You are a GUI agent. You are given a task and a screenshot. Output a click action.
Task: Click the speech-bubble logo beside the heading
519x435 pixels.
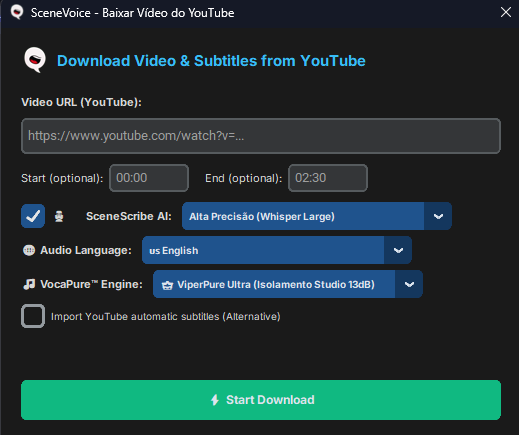tap(35, 60)
